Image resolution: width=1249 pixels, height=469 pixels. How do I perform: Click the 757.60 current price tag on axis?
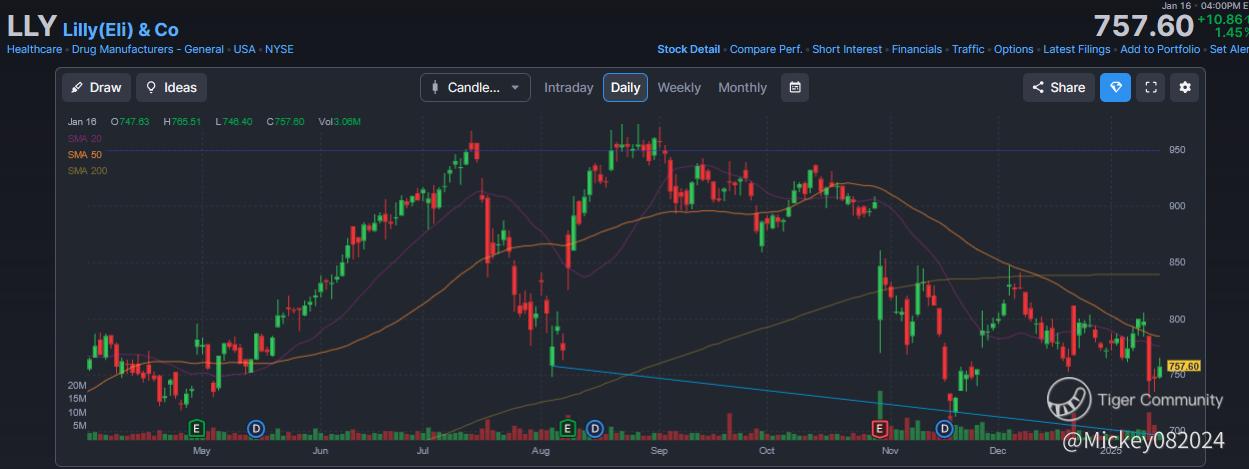click(1183, 366)
